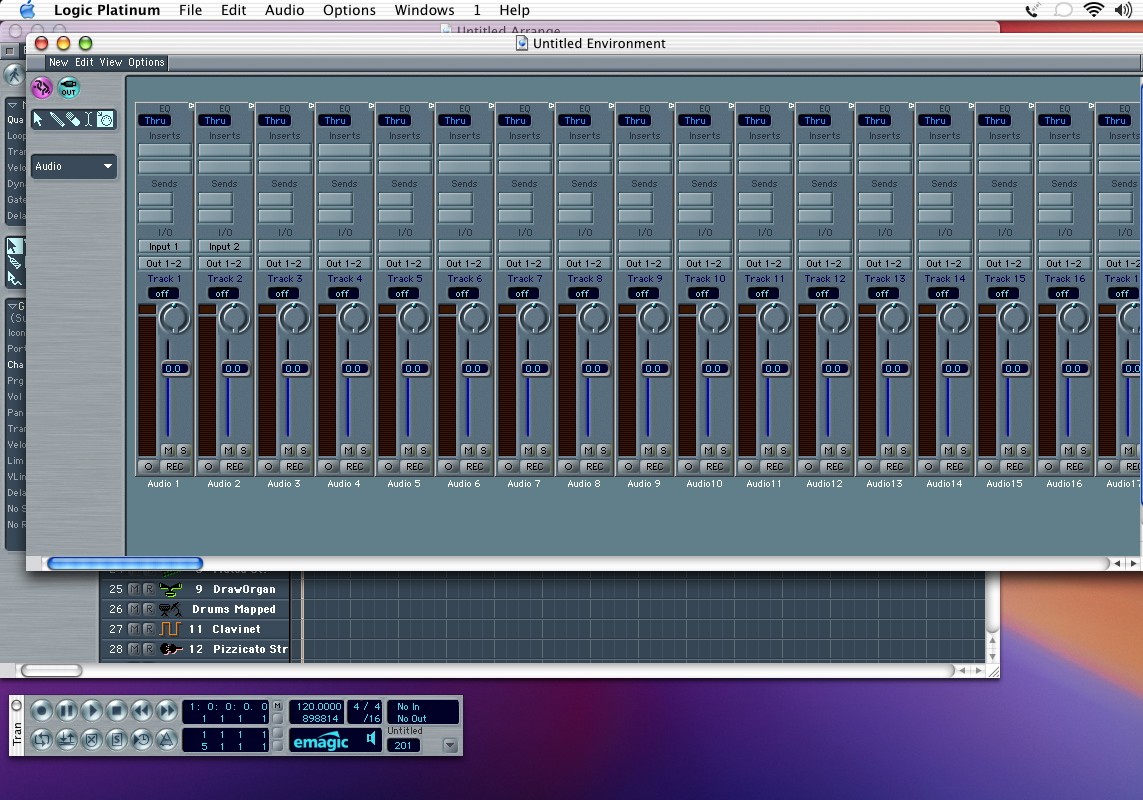1143x800 pixels.
Task: Open the Audio menu in the menu bar
Action: pyautogui.click(x=284, y=10)
